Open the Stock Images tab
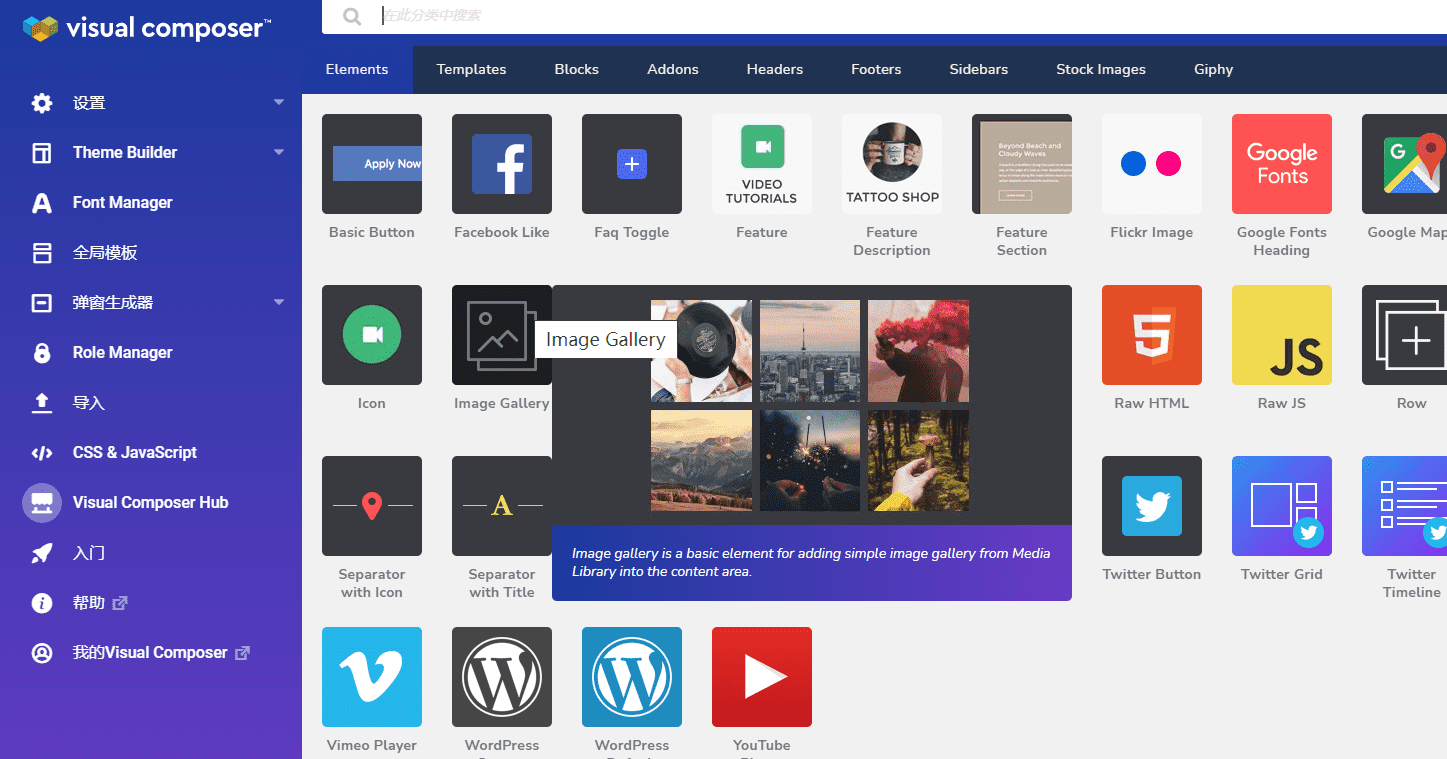The width and height of the screenshot is (1447, 759). coord(1101,70)
